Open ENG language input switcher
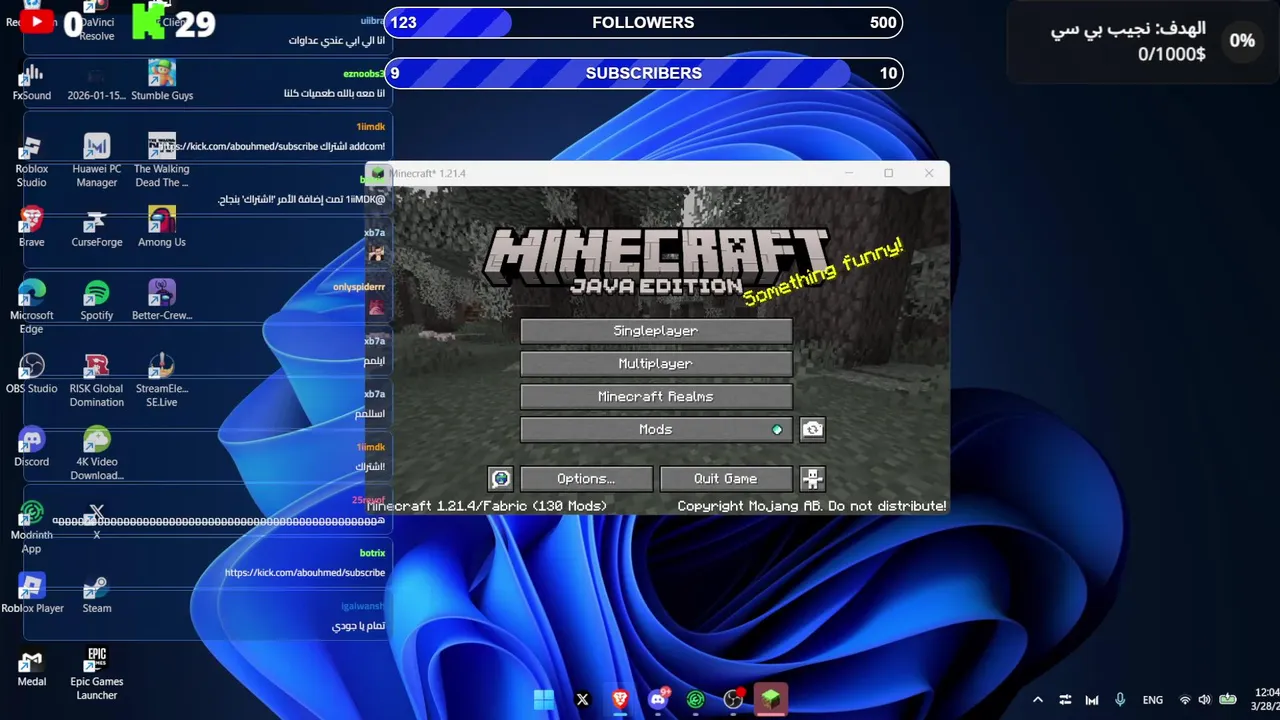The image size is (1280, 720). coord(1152,700)
